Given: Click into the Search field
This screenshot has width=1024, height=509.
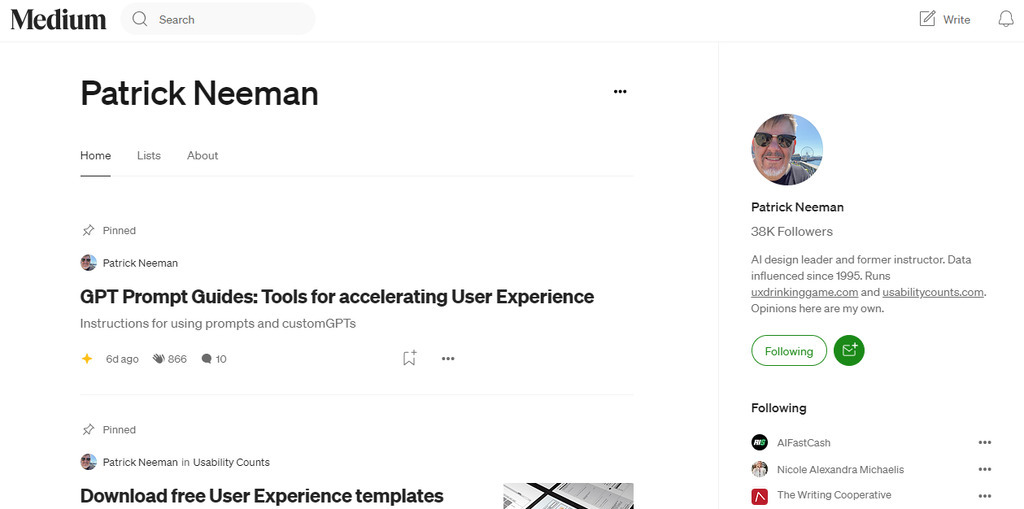Looking at the screenshot, I should (x=230, y=19).
